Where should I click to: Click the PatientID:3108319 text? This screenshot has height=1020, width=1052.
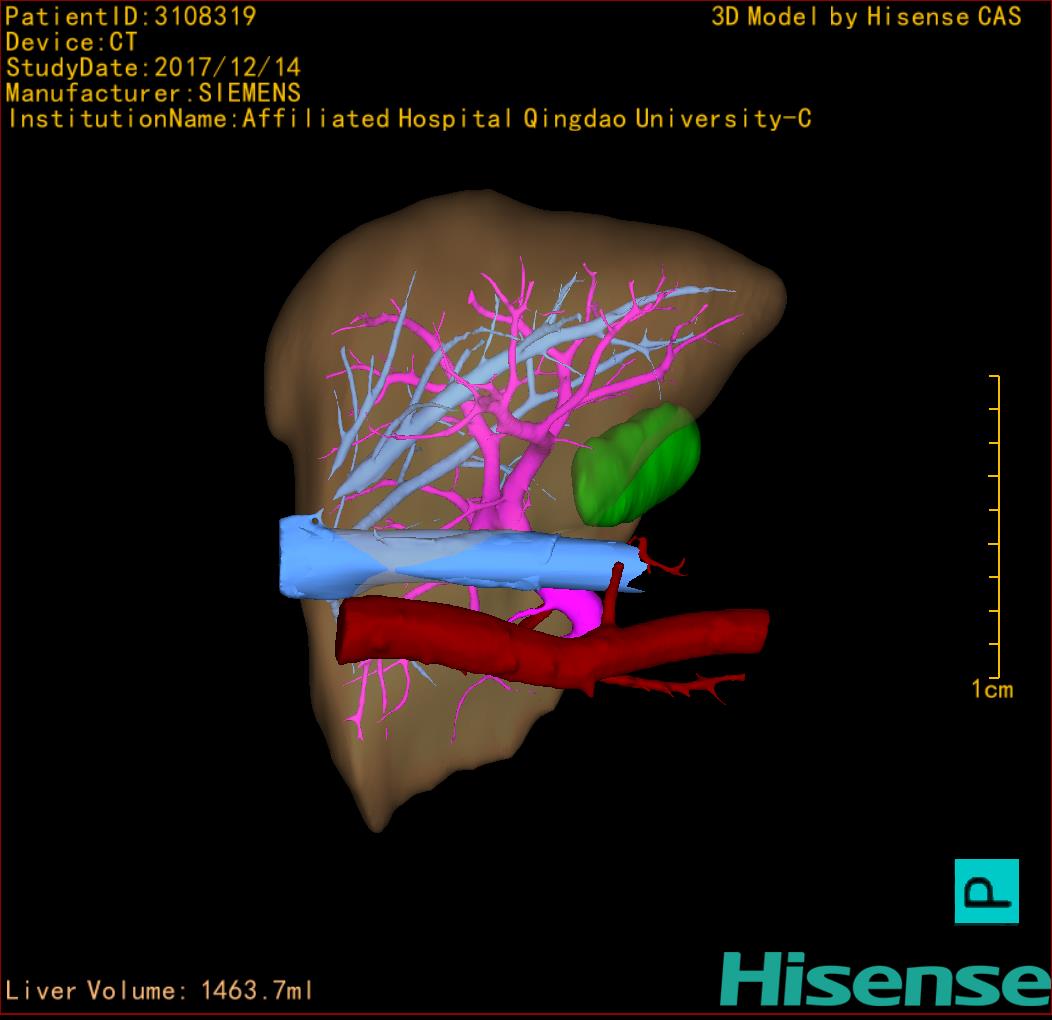[x=131, y=17]
